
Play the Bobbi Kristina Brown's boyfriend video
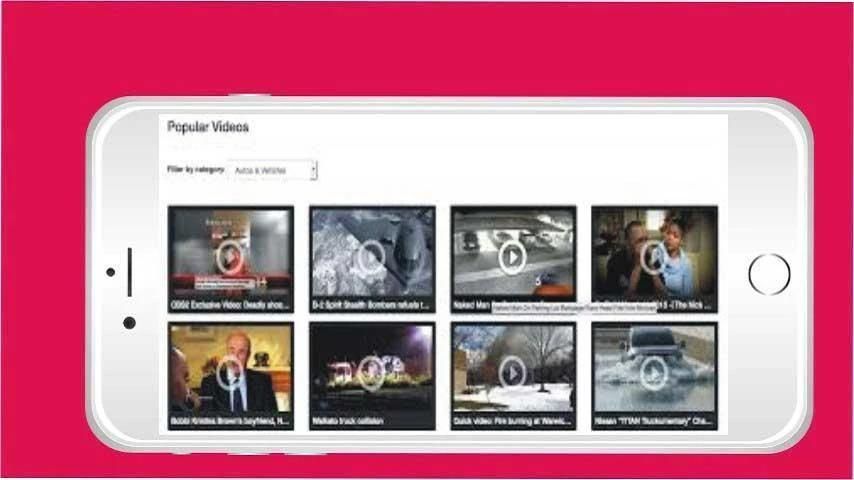[x=230, y=373]
